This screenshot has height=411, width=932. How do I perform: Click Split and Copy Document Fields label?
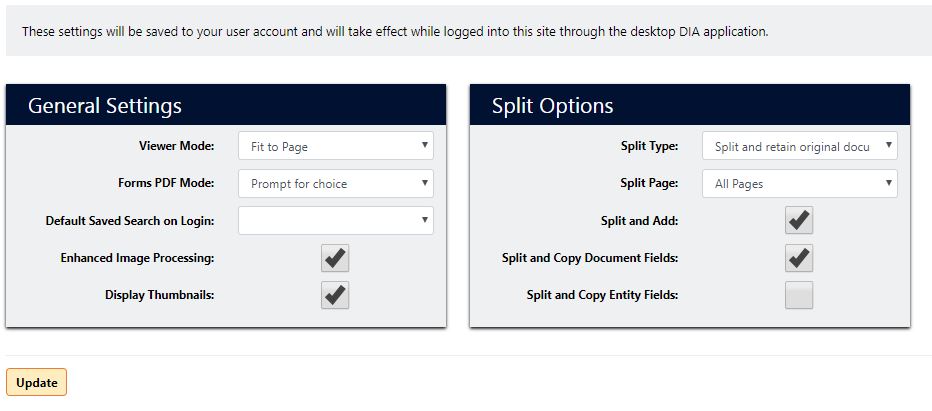coord(590,258)
